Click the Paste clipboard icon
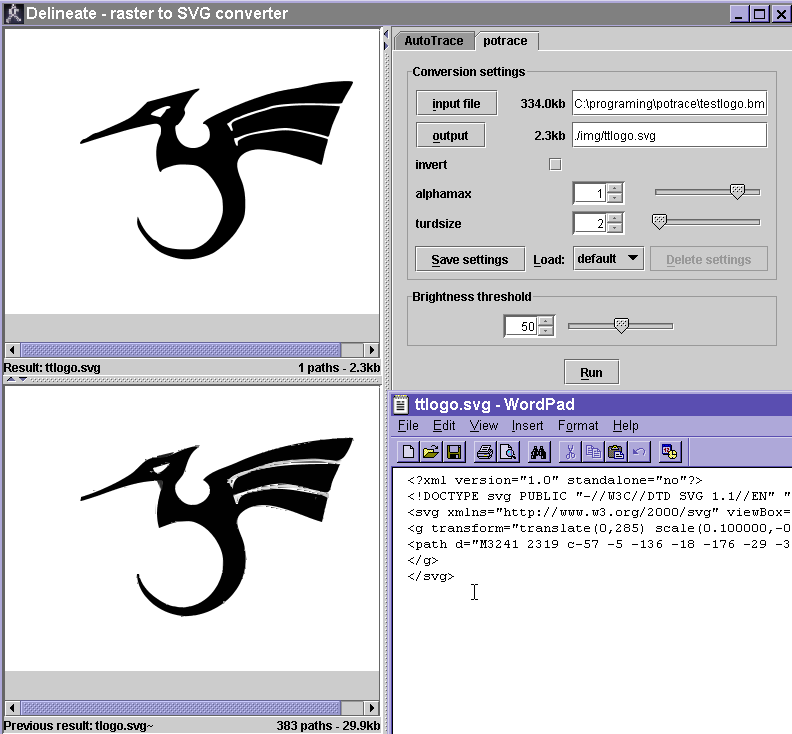792x734 pixels. click(616, 452)
